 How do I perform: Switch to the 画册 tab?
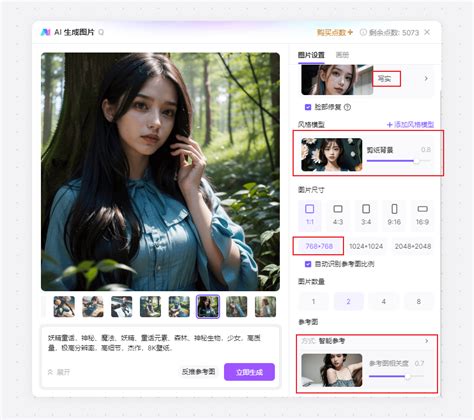pyautogui.click(x=342, y=55)
